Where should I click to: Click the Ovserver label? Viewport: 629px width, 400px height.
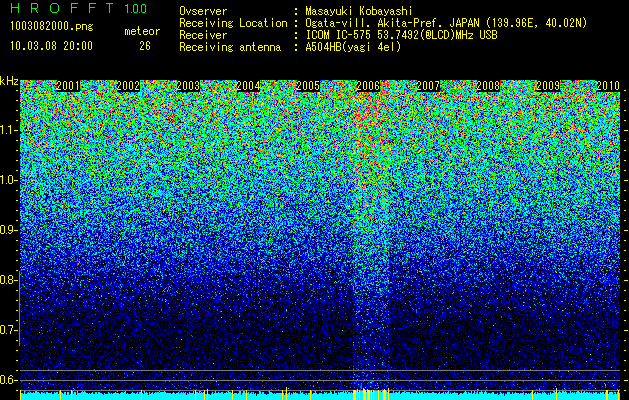tap(203, 11)
